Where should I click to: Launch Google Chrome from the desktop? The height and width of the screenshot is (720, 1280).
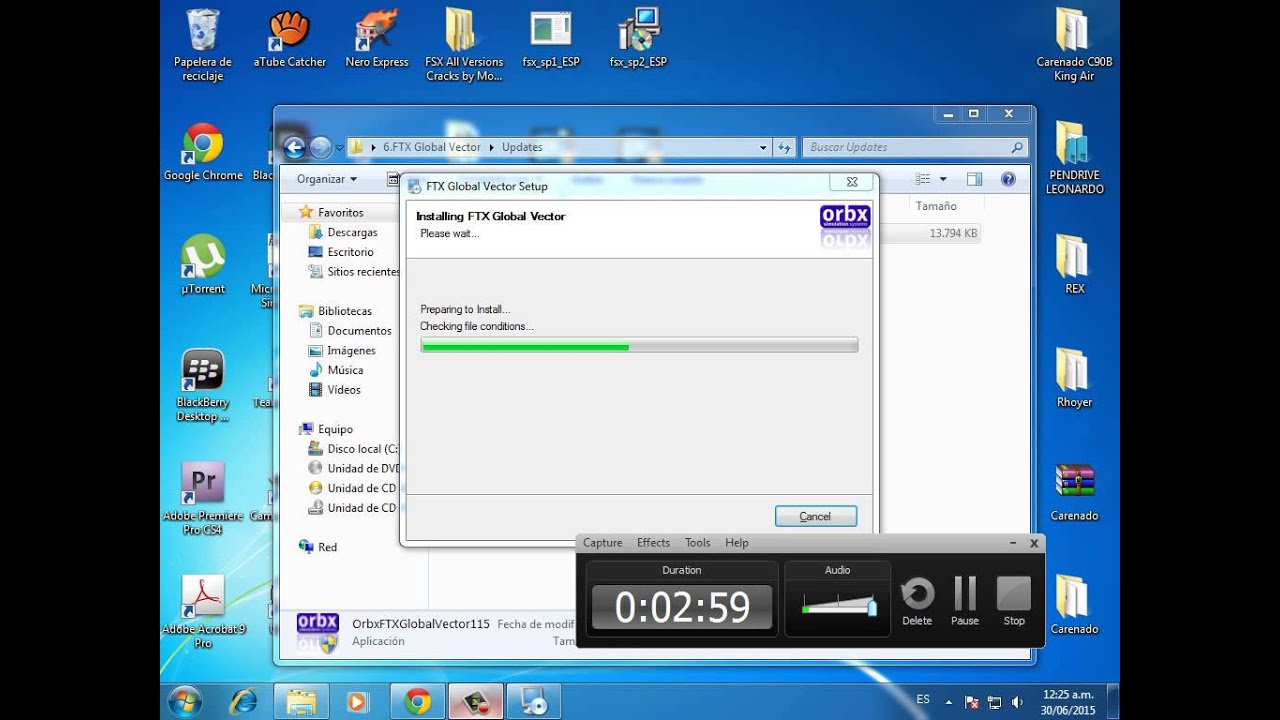203,152
